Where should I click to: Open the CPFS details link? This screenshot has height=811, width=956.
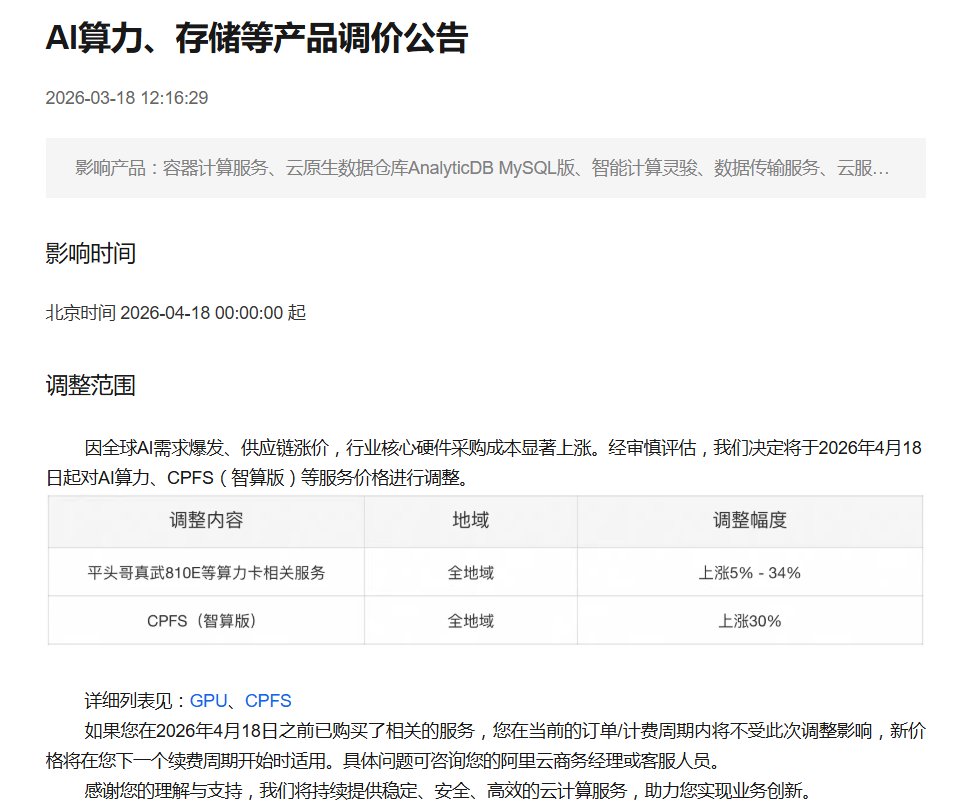268,701
